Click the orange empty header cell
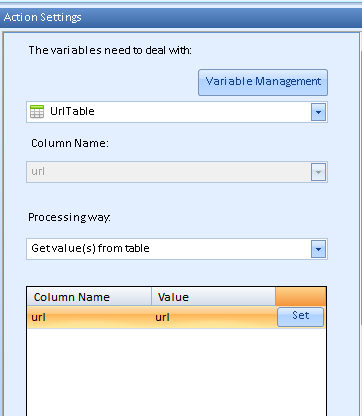 pos(300,296)
